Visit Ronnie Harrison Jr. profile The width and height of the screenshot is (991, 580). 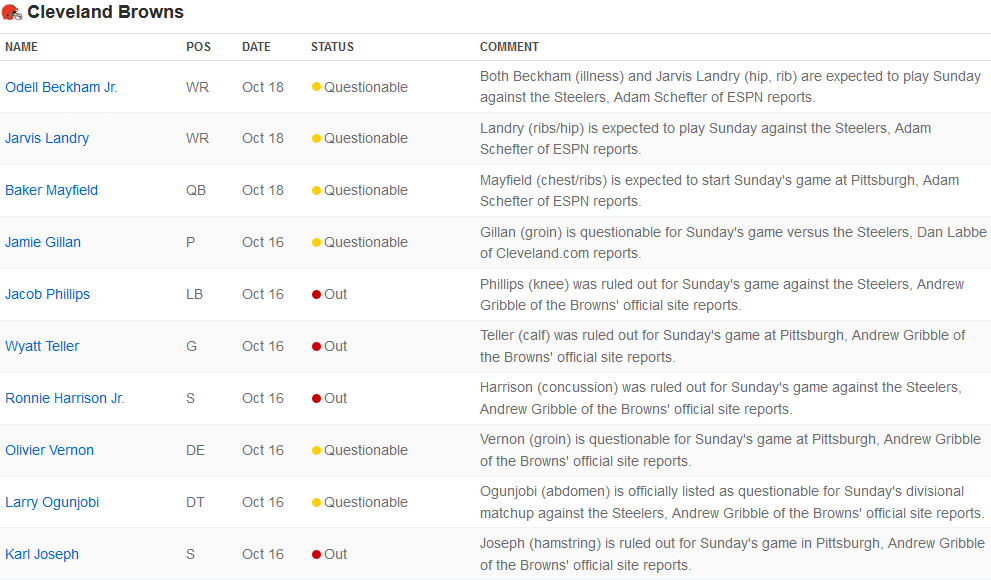click(64, 398)
